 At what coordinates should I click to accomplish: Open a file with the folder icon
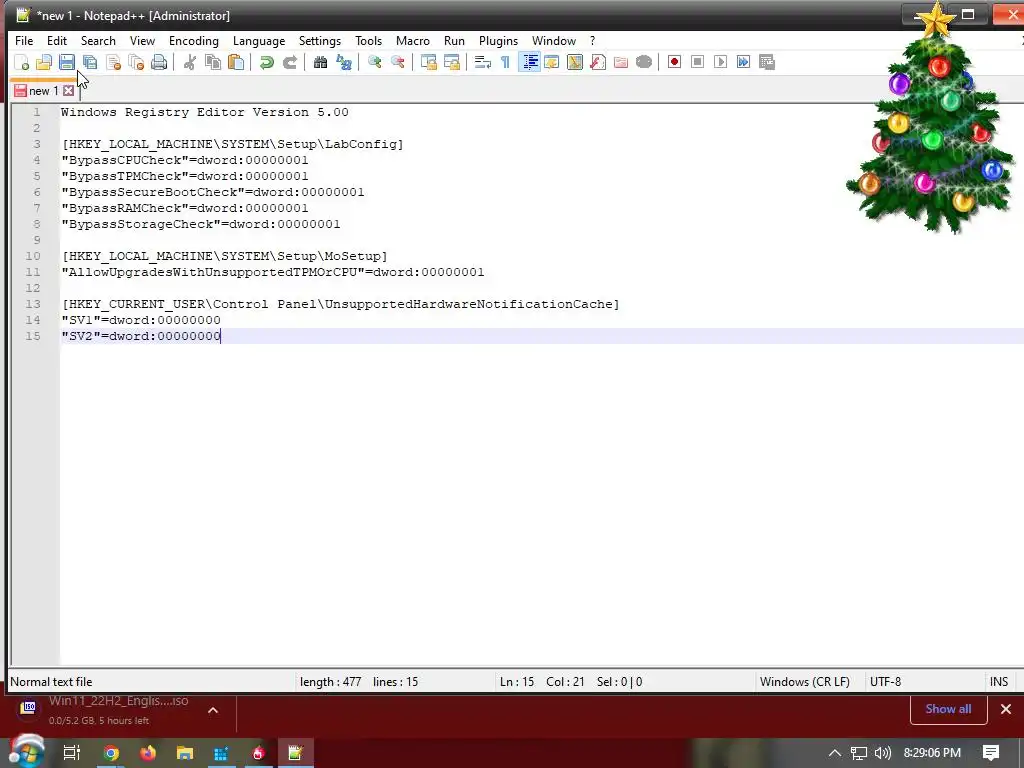coord(44,62)
